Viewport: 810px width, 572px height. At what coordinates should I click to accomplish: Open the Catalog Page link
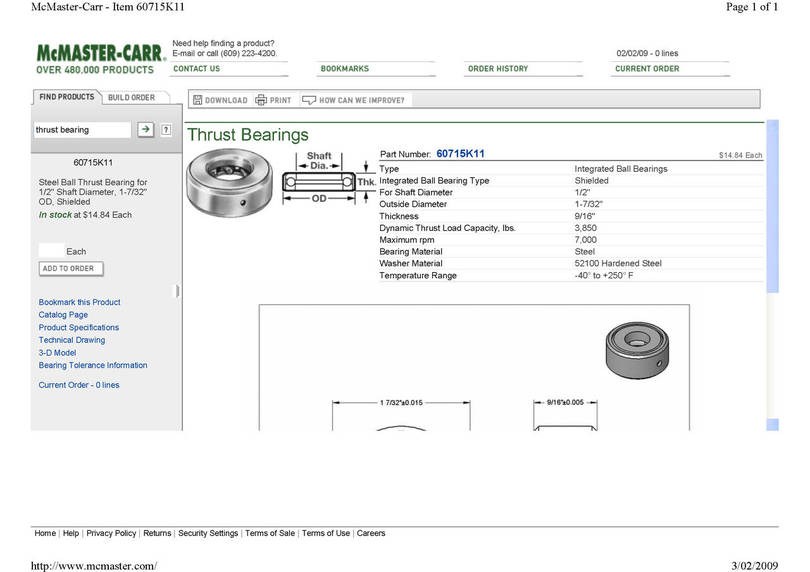point(63,315)
